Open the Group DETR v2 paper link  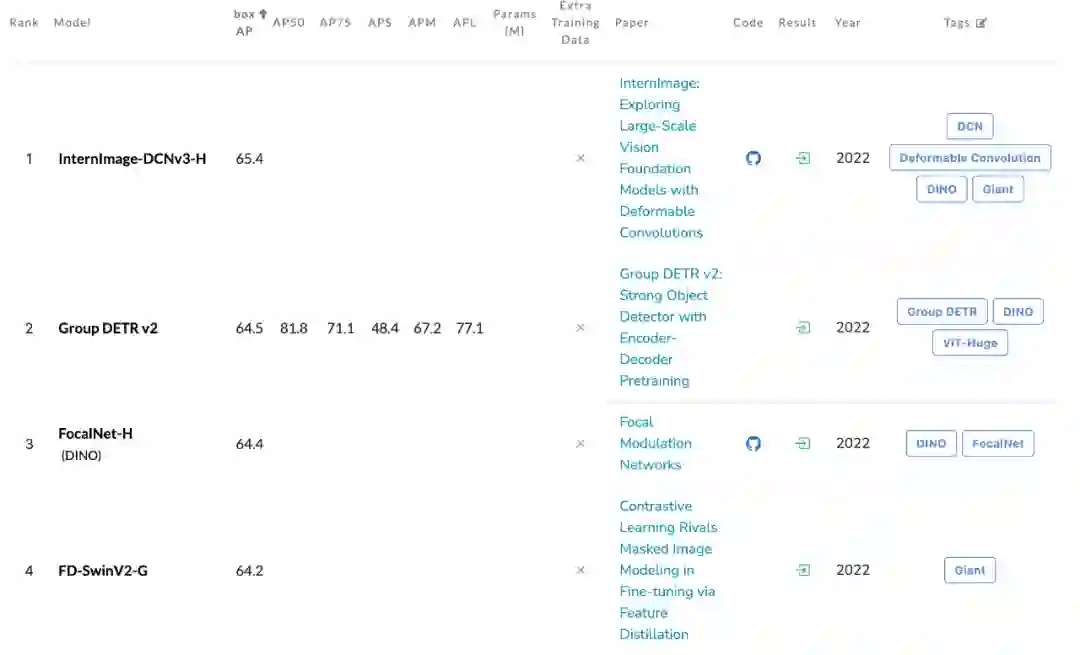tap(664, 327)
